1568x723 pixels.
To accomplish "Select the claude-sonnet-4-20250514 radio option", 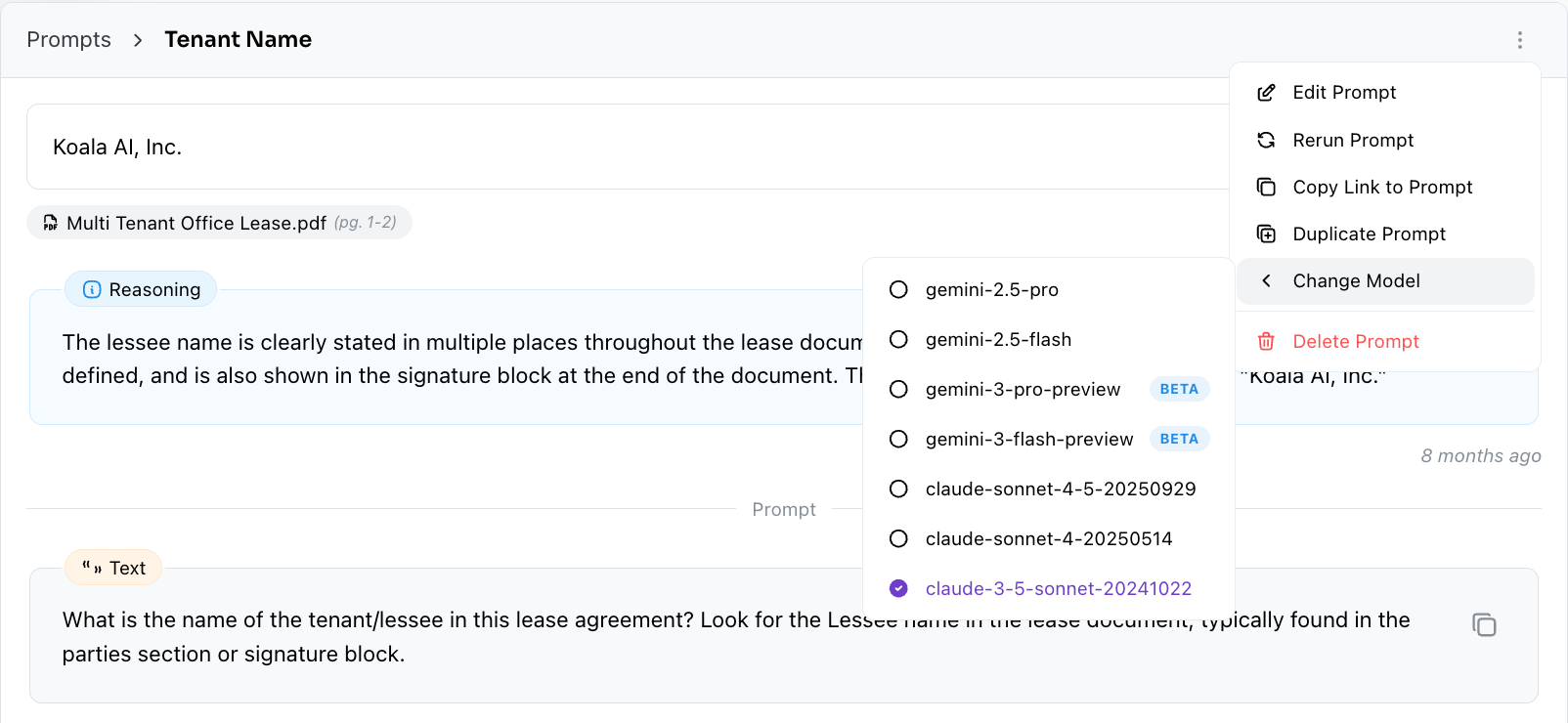I will tap(898, 538).
